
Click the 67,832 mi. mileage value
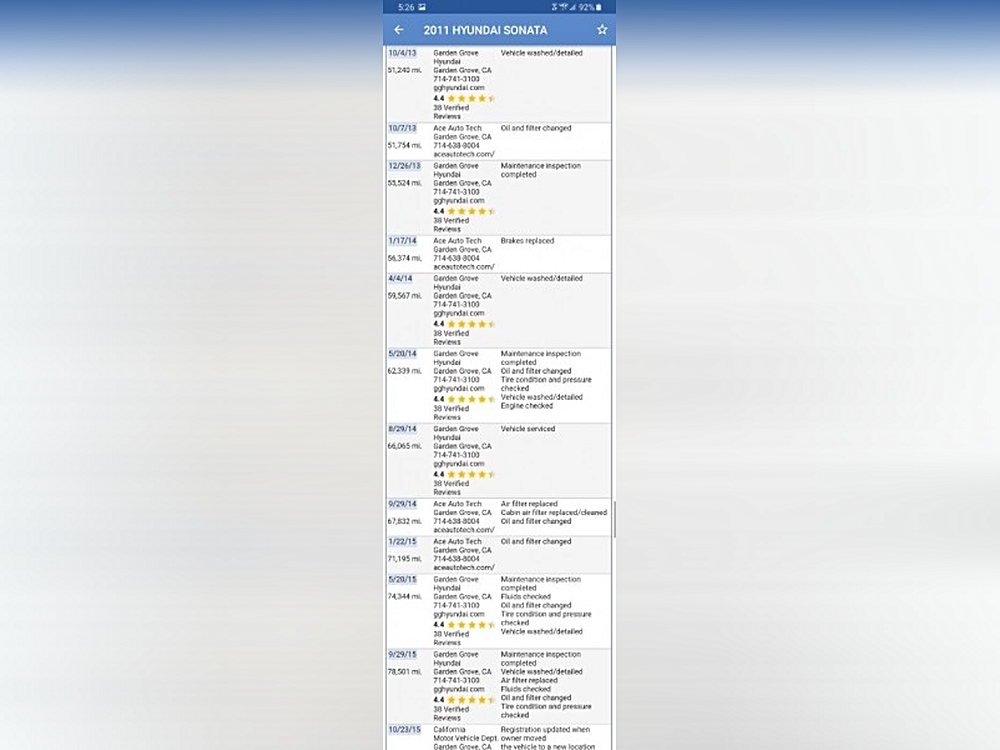(404, 522)
